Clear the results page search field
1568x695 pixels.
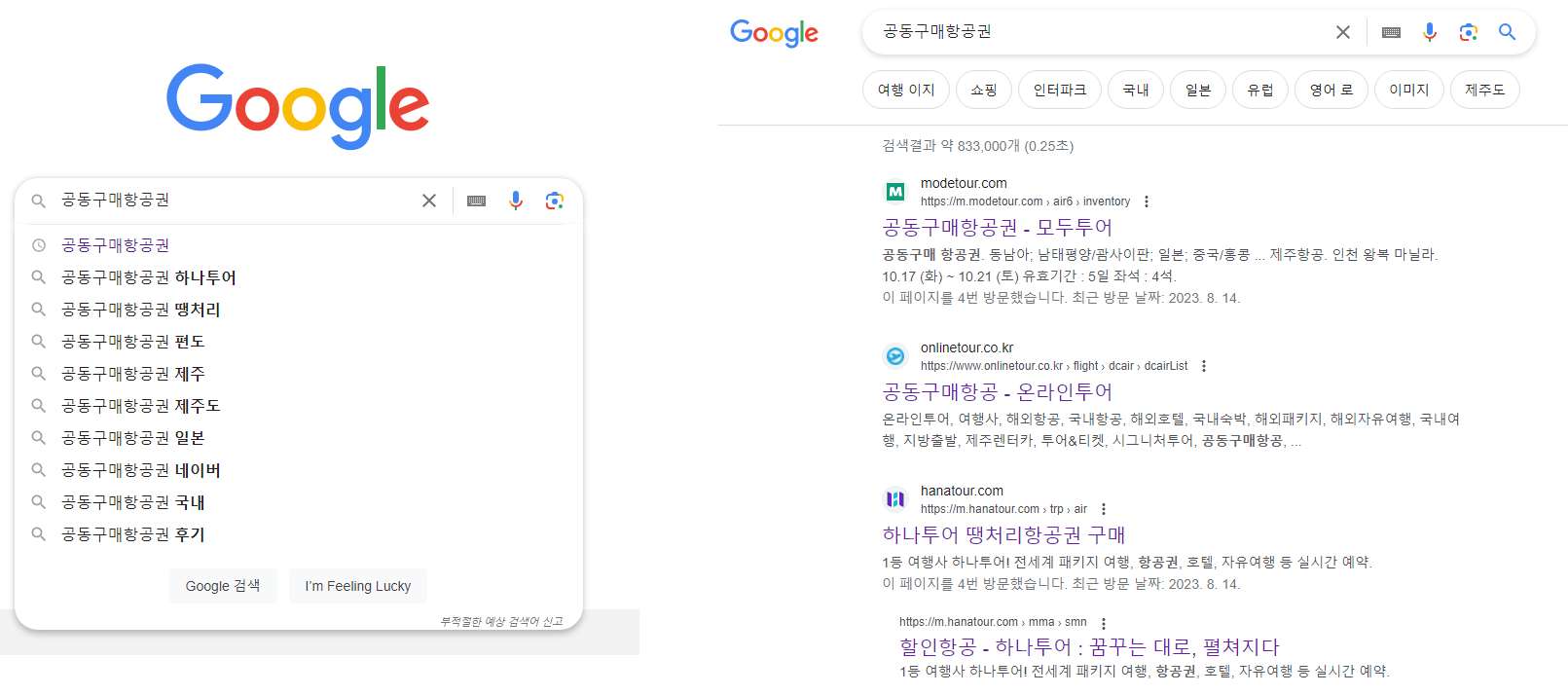point(1343,32)
